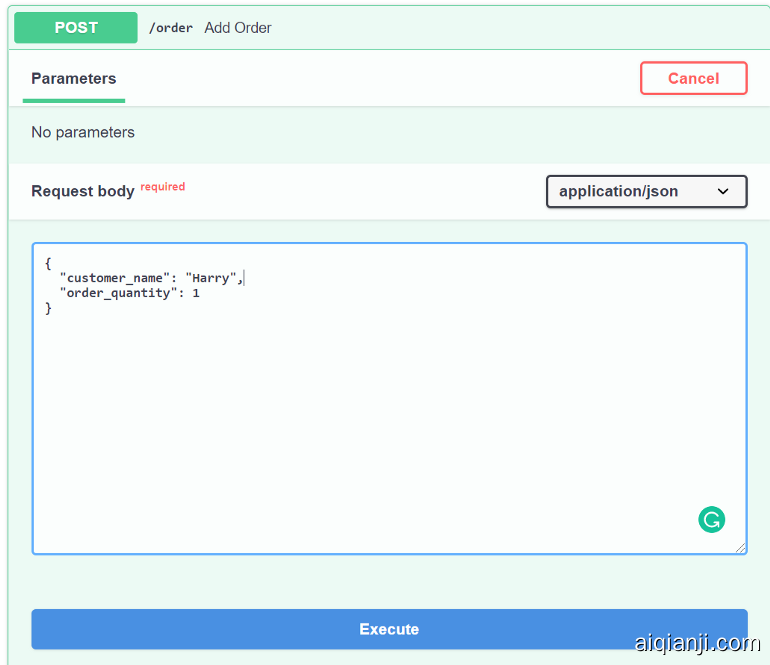Place cursor on the "customer_name" key
This screenshot has width=770, height=665.
click(x=114, y=278)
